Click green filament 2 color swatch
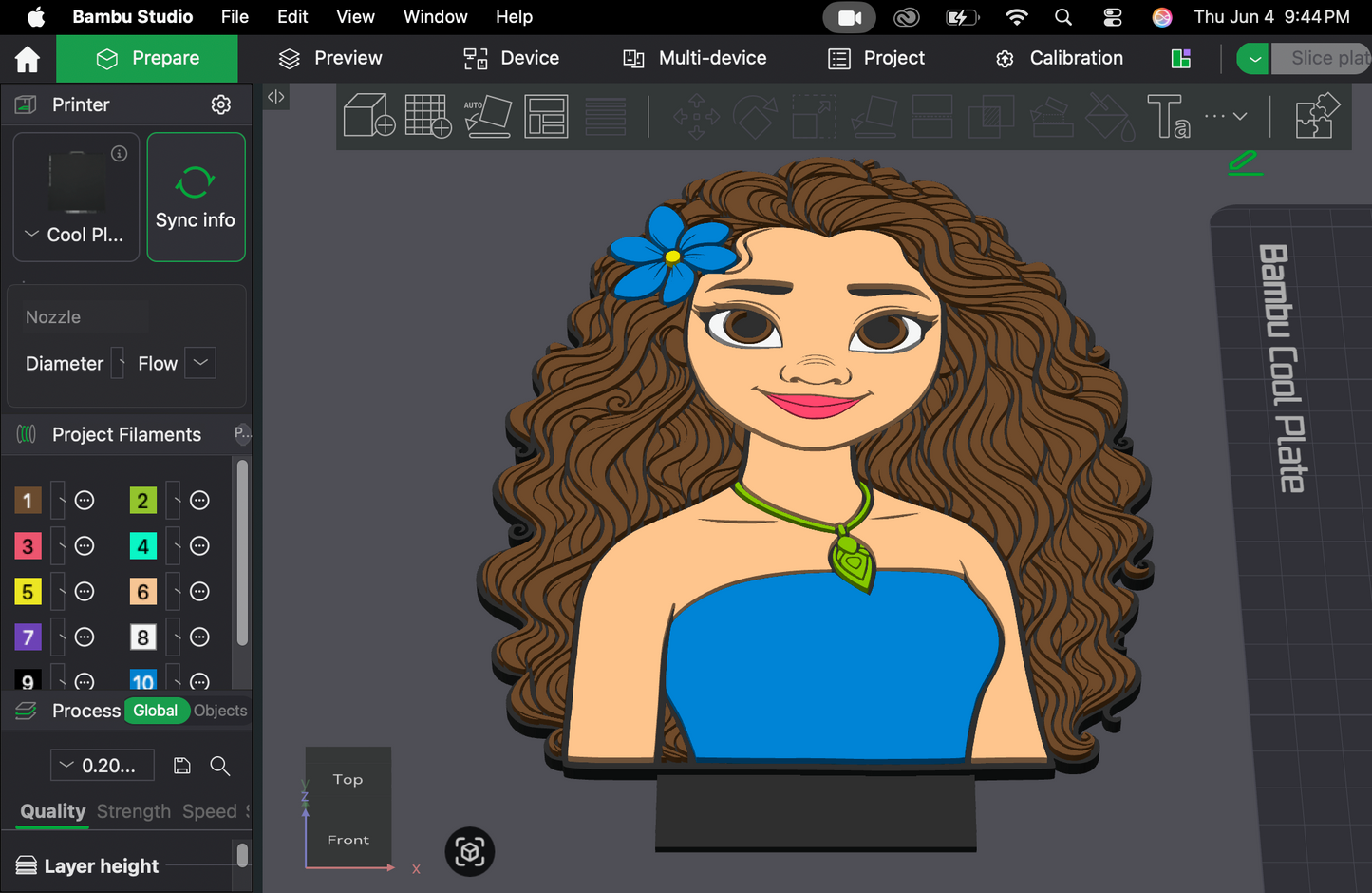Image resolution: width=1372 pixels, height=893 pixels. [142, 501]
